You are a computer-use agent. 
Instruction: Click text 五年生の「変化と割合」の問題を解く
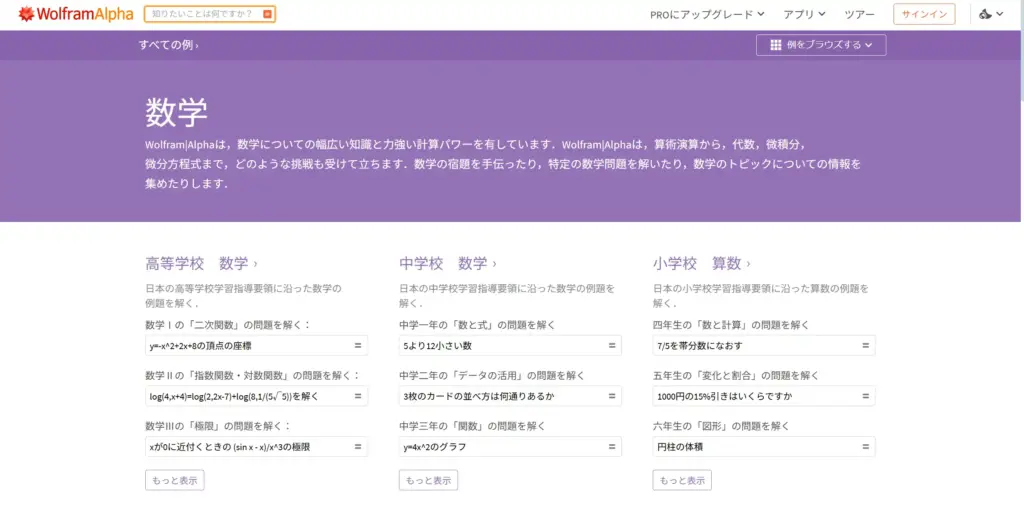(735, 376)
